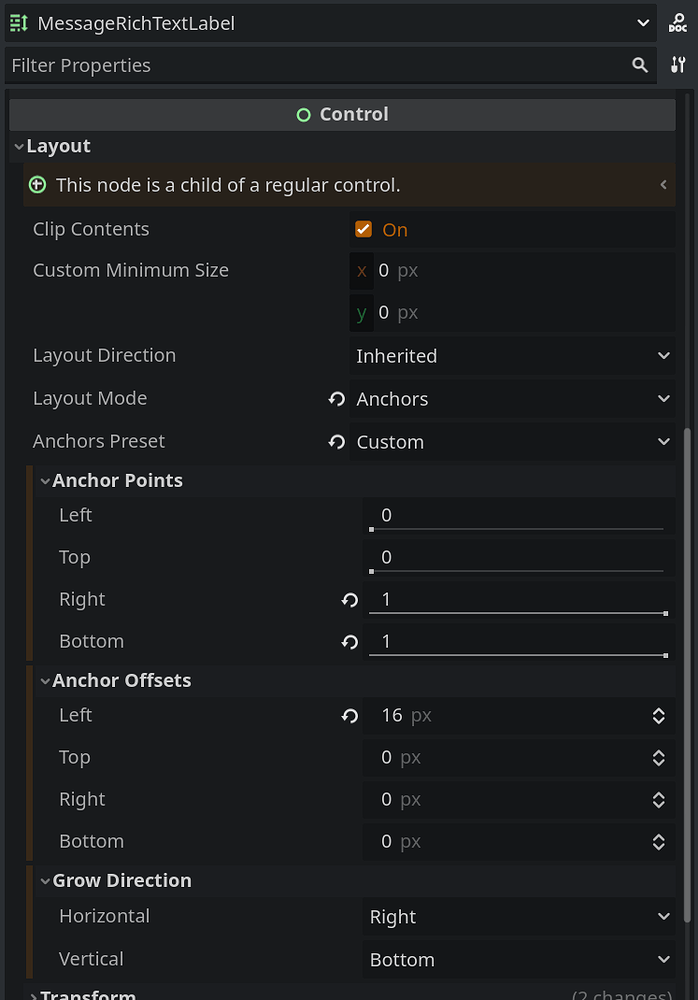Viewport: 698px width, 1000px height.
Task: Click the Control category header
Action: [x=341, y=113]
